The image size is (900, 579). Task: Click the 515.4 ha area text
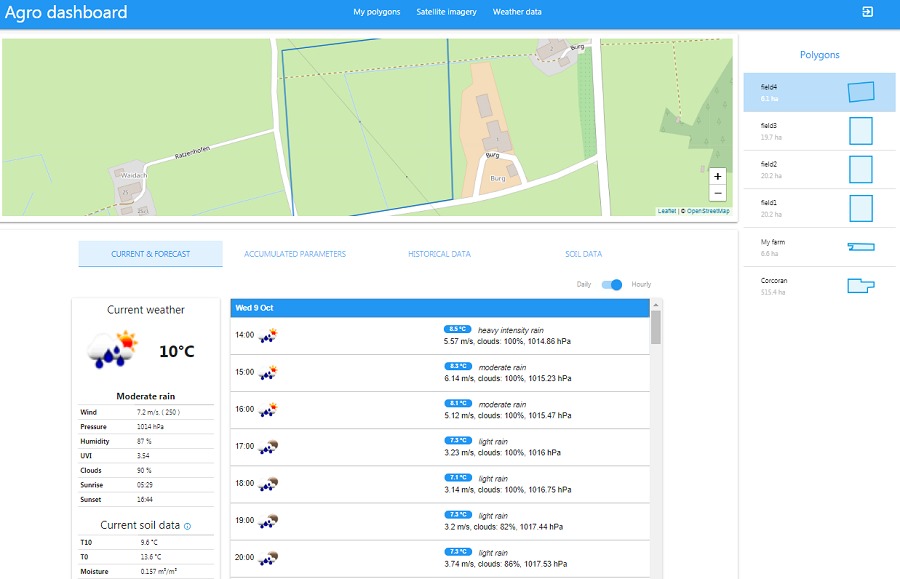click(773, 293)
